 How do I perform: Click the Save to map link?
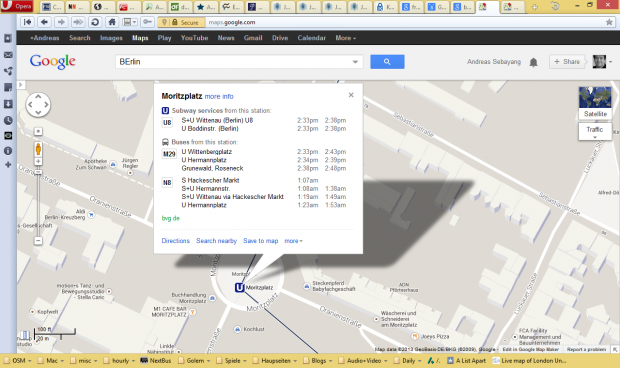click(x=261, y=241)
